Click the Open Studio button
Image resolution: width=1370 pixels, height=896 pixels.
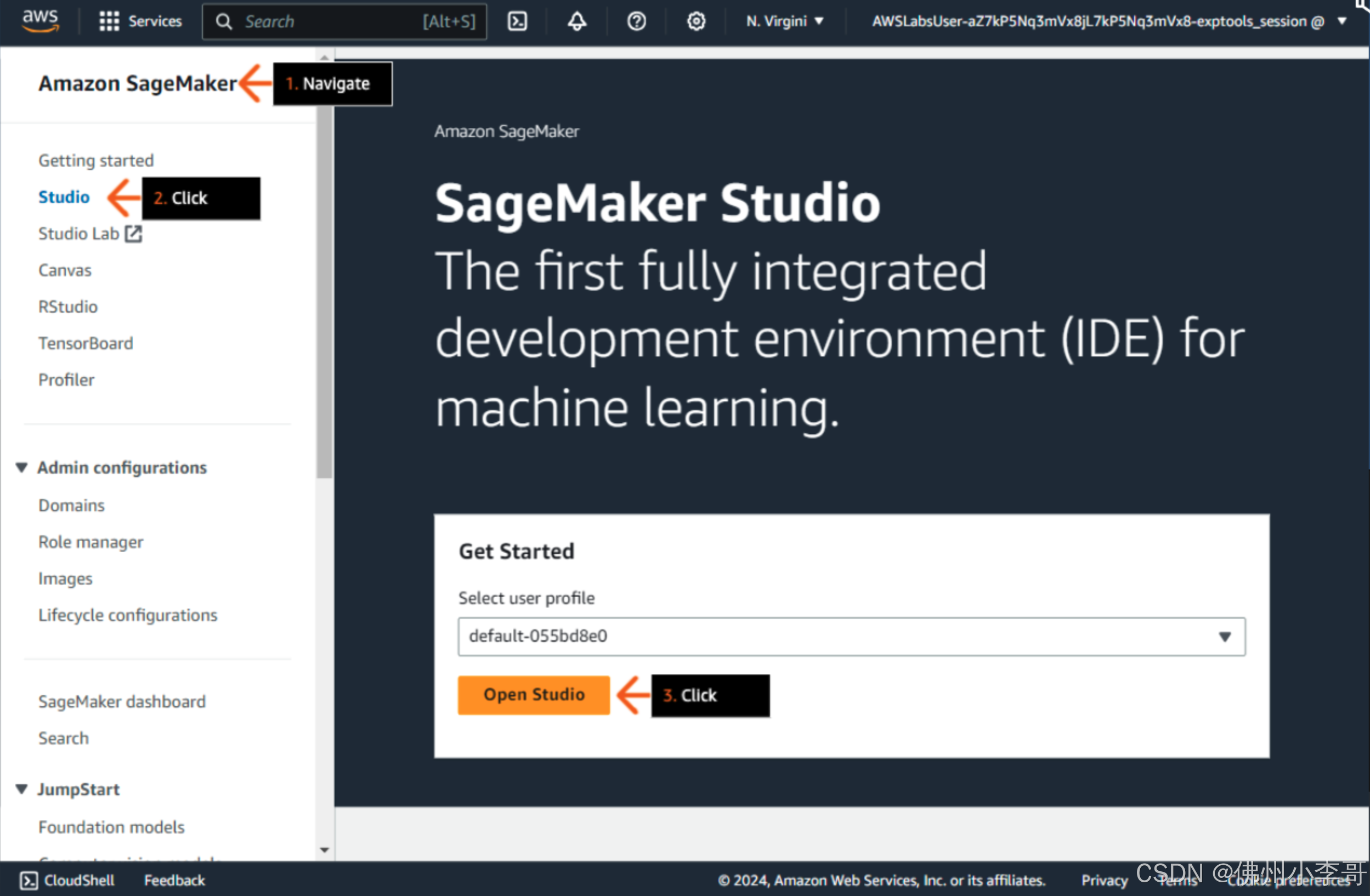point(534,695)
